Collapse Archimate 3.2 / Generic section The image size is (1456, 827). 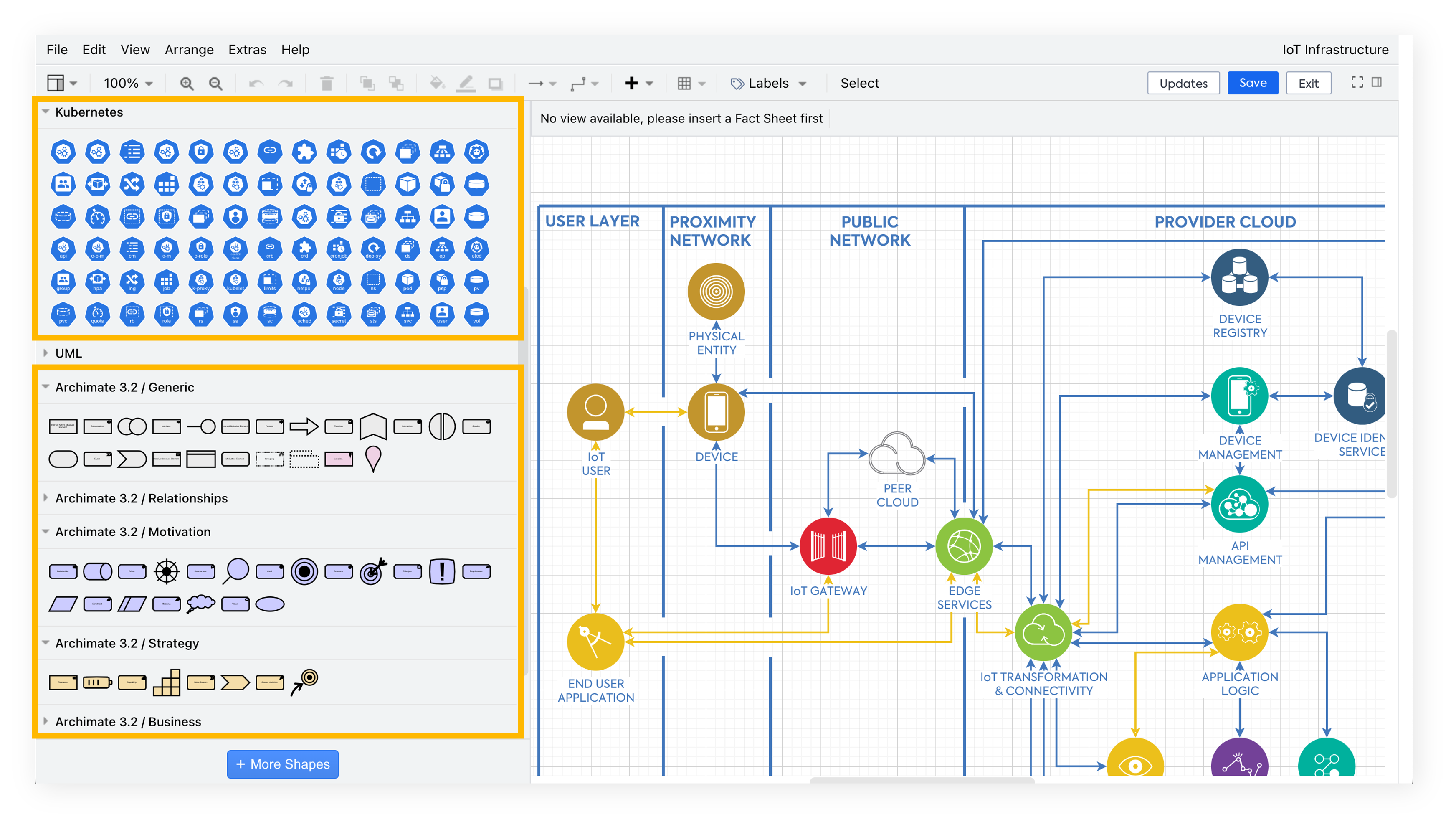point(46,387)
